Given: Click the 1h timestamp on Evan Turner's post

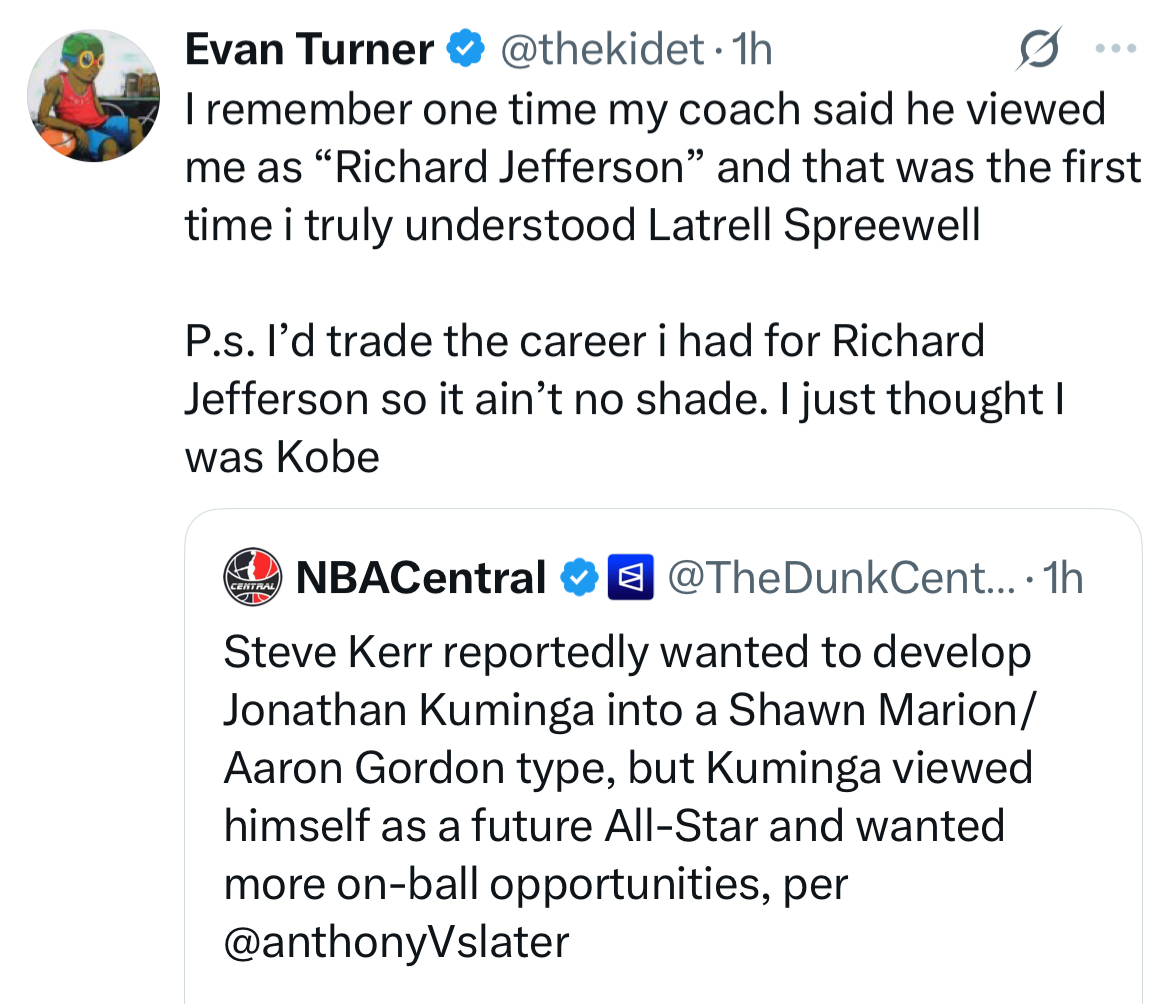Looking at the screenshot, I should (752, 49).
